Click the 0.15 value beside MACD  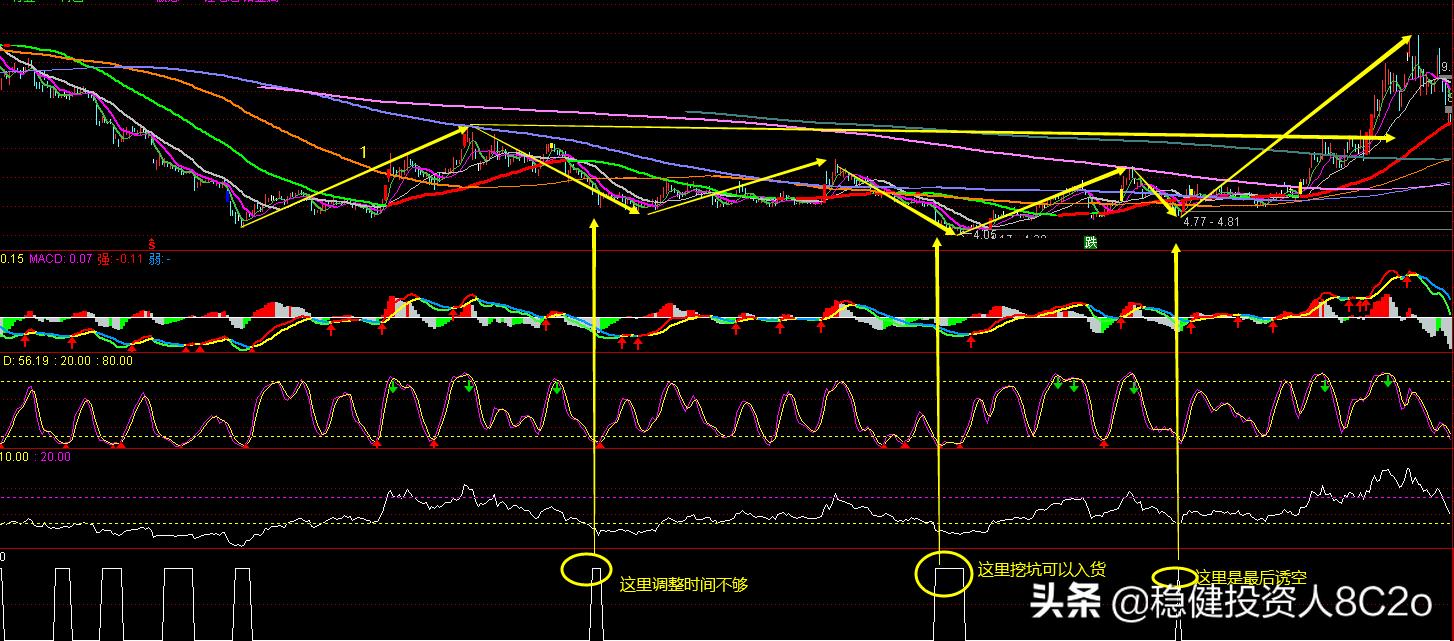pos(12,260)
